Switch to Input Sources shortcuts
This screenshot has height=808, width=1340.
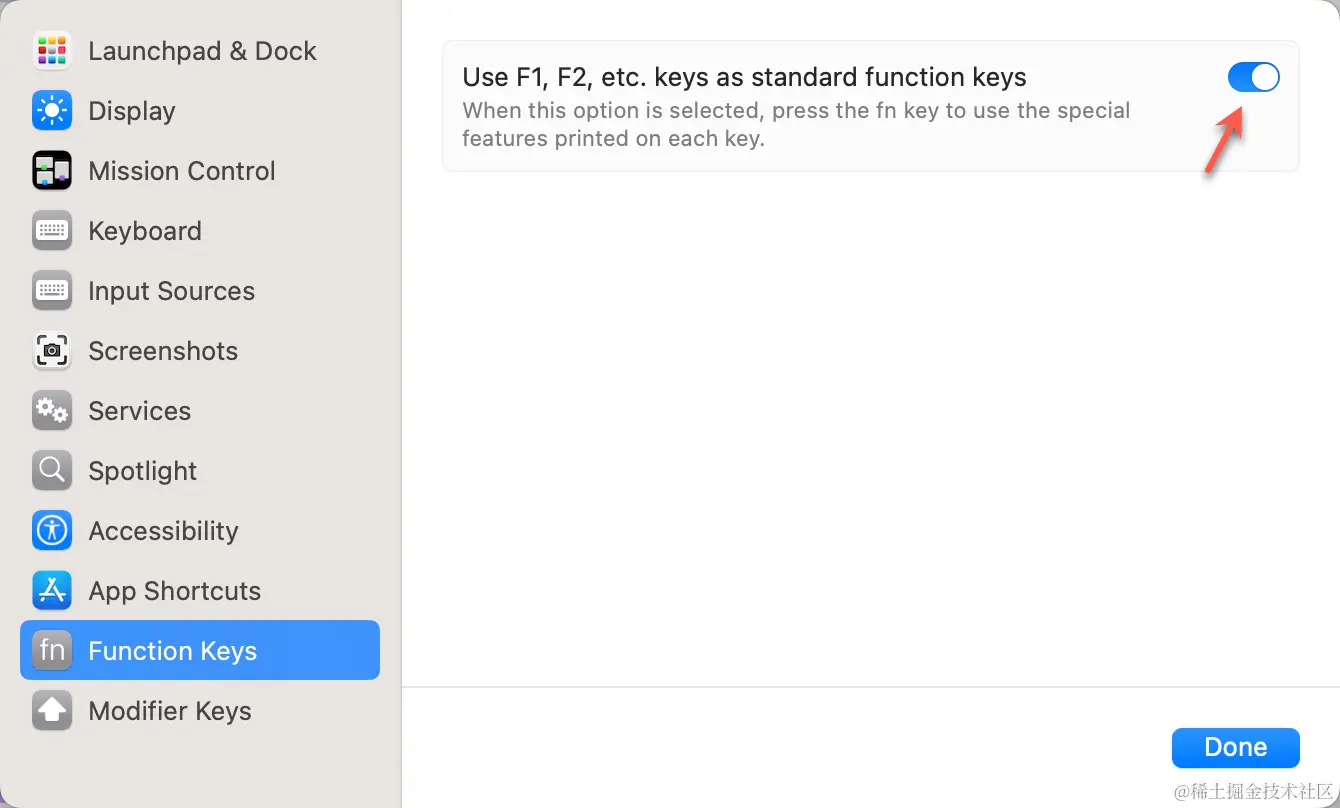point(171,291)
